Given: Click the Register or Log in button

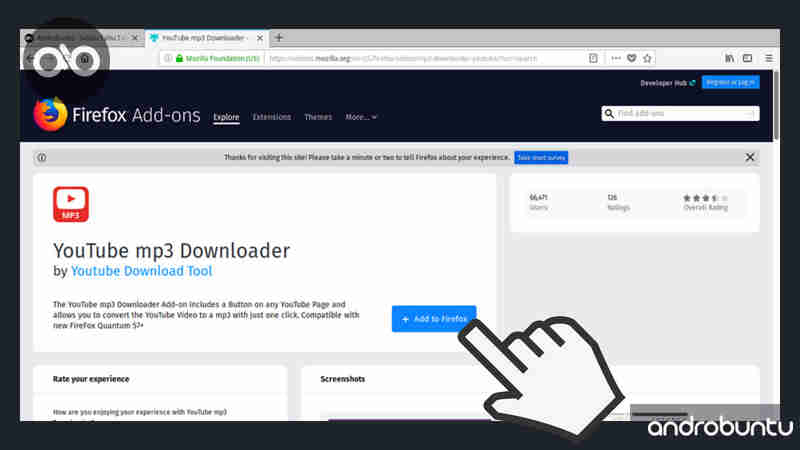Looking at the screenshot, I should [731, 82].
